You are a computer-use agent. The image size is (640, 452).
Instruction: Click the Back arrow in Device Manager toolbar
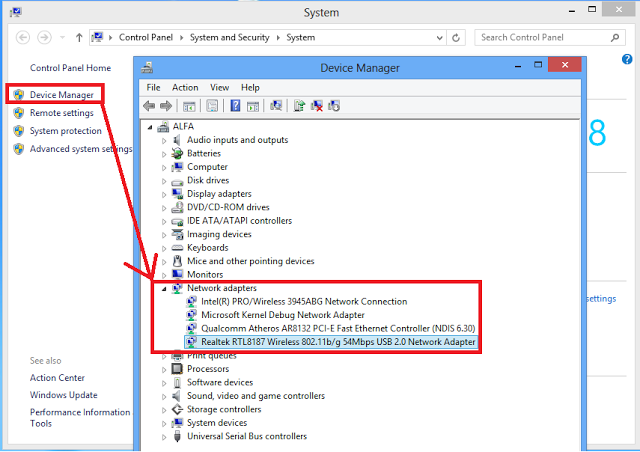click(x=149, y=106)
